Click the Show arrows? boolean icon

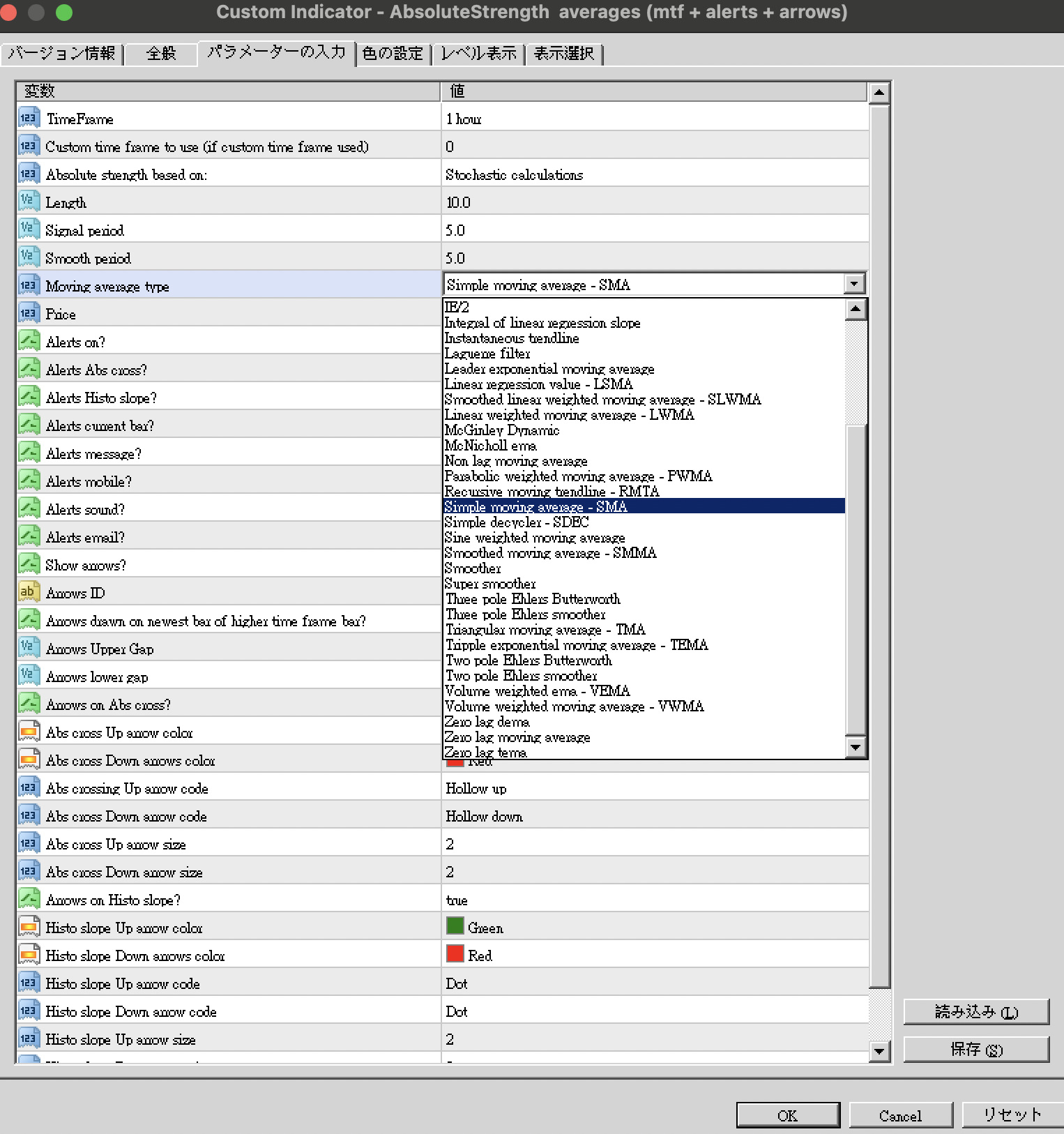pos(29,564)
